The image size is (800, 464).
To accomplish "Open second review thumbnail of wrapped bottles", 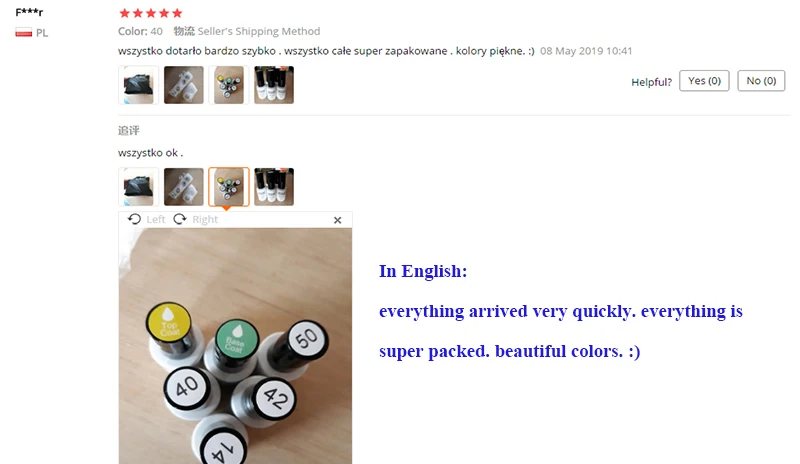I will point(184,85).
